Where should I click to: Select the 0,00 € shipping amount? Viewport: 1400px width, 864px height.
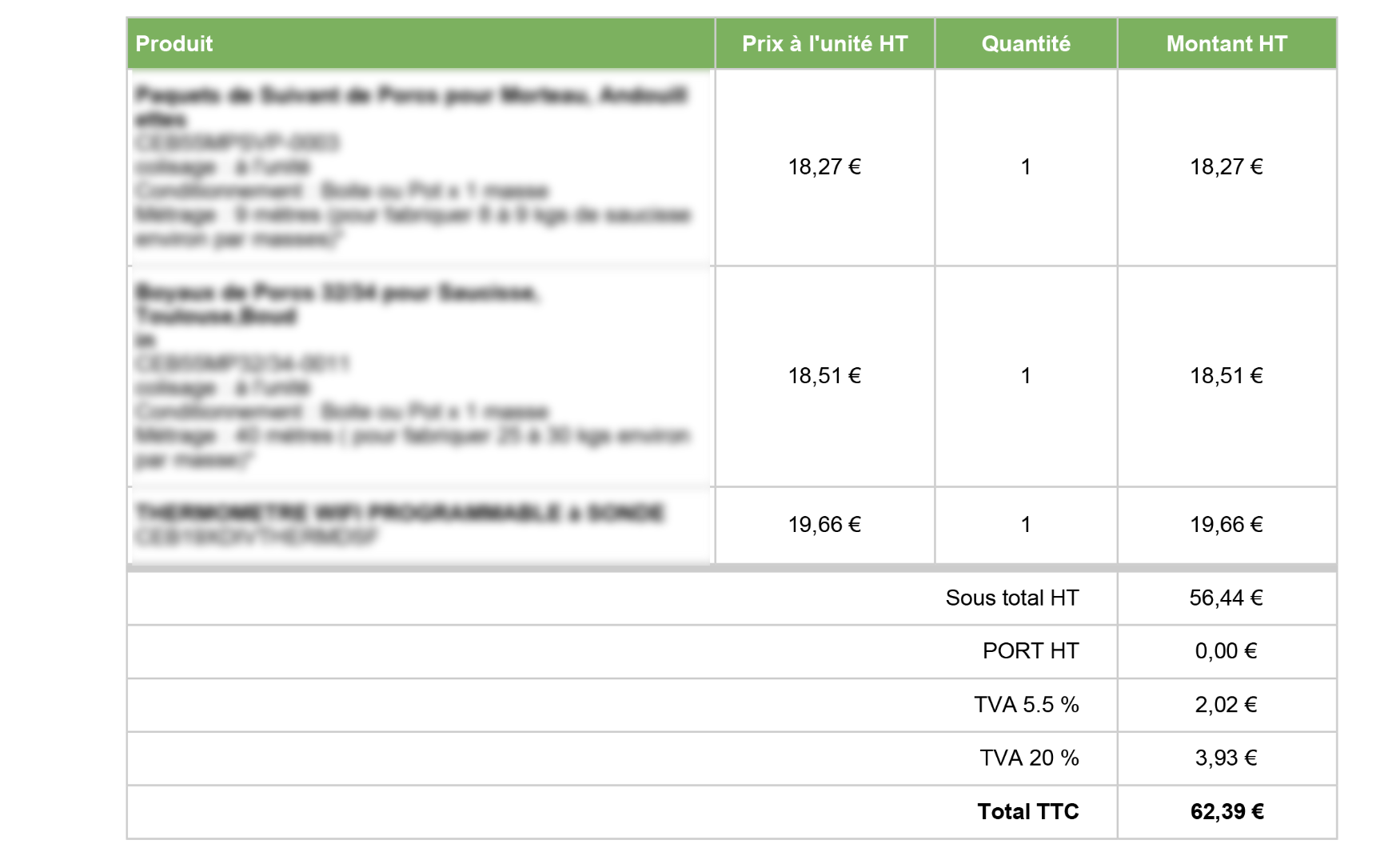click(x=1226, y=651)
